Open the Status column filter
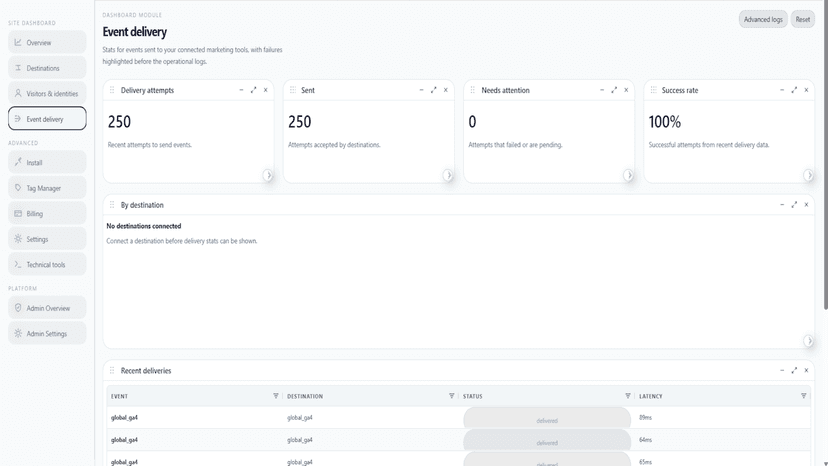This screenshot has width=828, height=466. click(628, 396)
